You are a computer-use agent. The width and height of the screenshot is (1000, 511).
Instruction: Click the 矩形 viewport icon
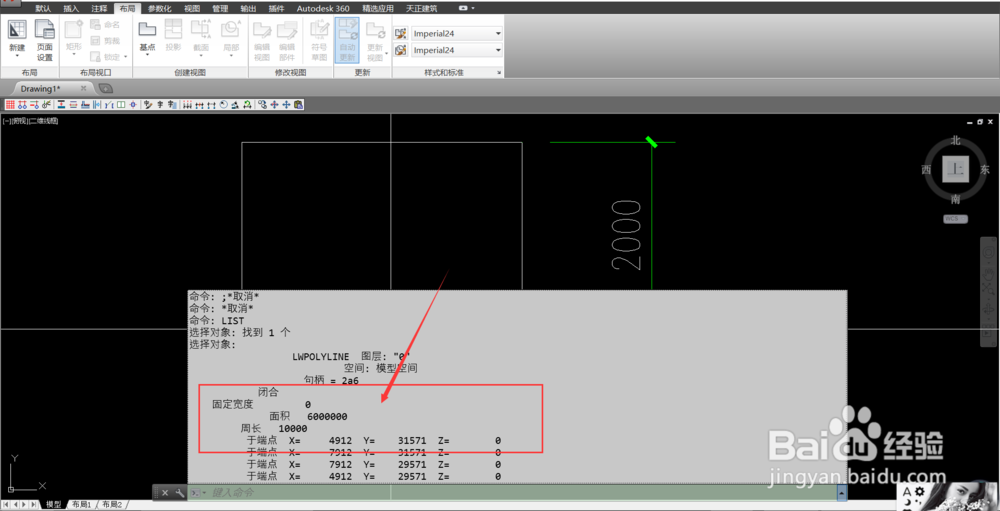(73, 30)
